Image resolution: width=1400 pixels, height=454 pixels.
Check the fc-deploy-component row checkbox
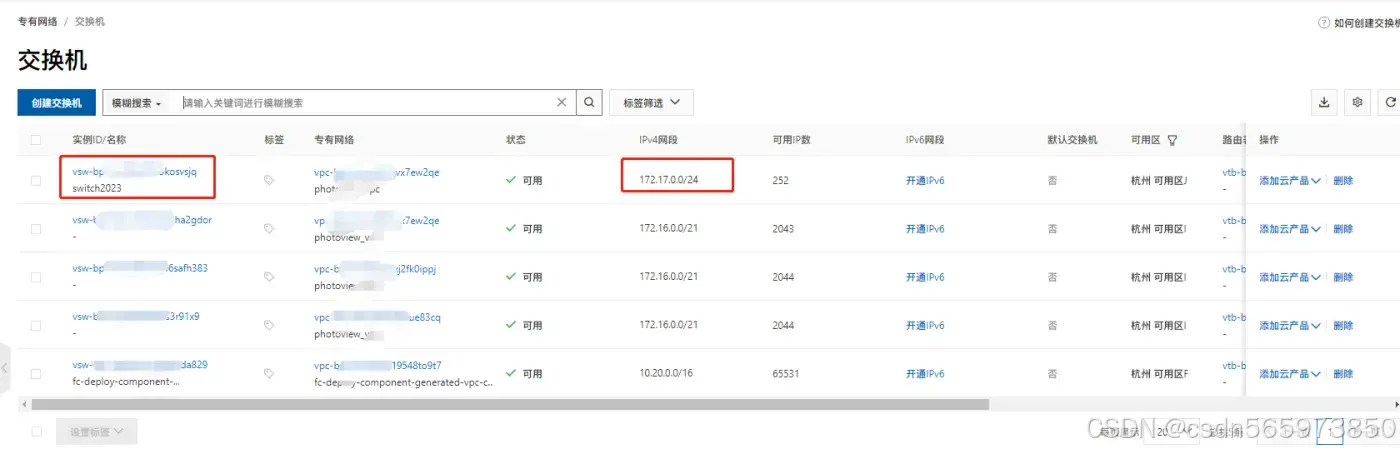(36, 373)
